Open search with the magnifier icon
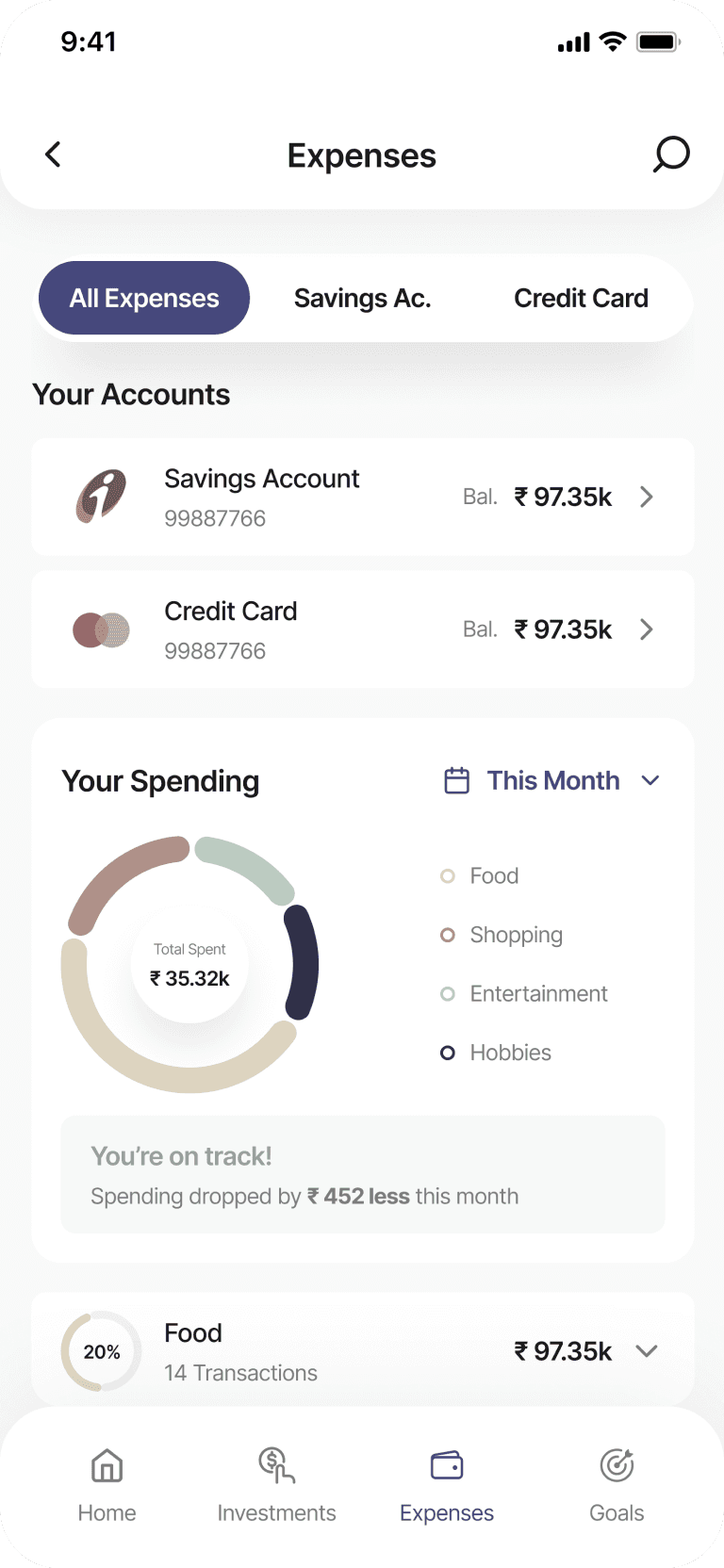The image size is (724, 1568). (671, 155)
